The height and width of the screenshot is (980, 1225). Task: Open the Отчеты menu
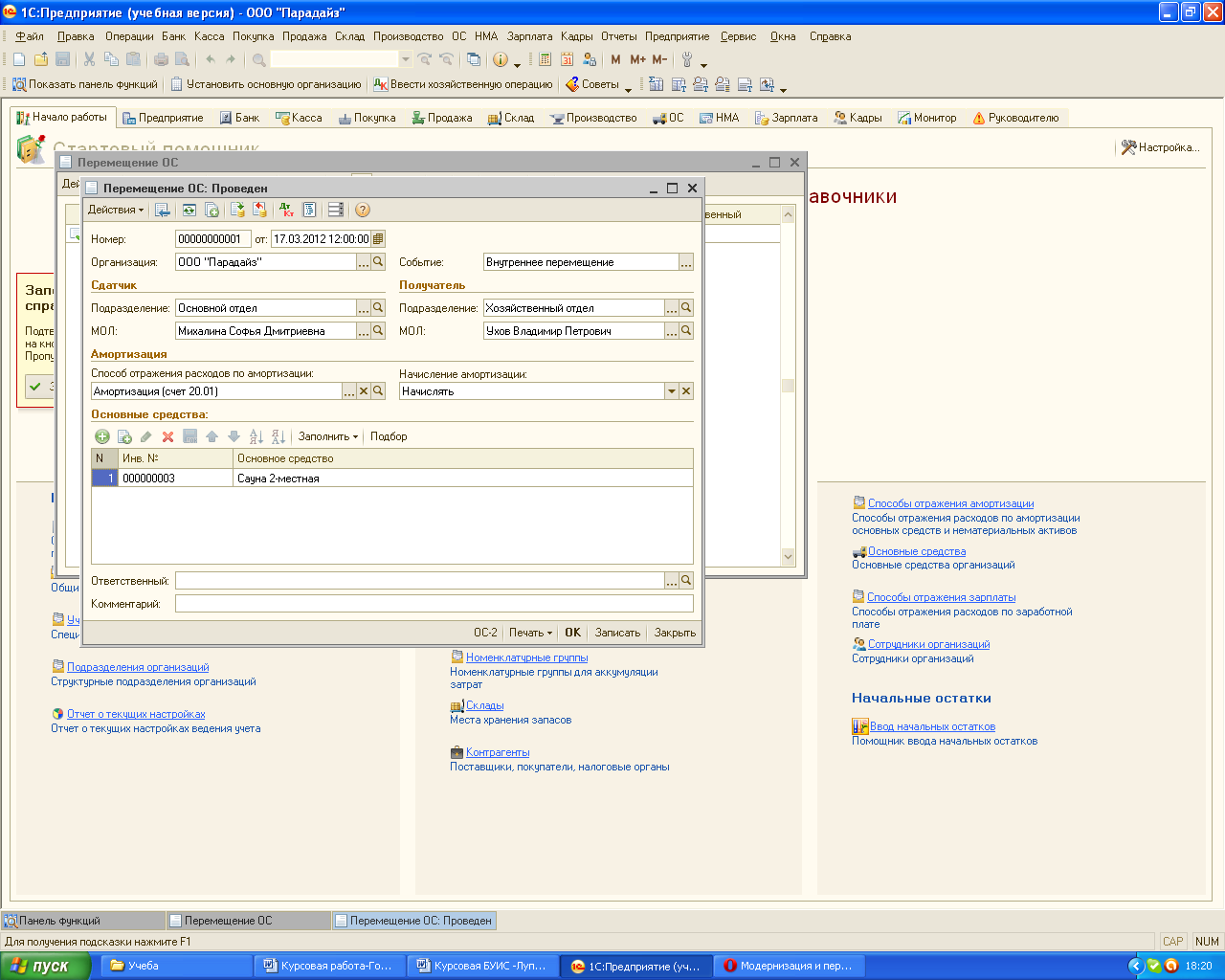618,36
